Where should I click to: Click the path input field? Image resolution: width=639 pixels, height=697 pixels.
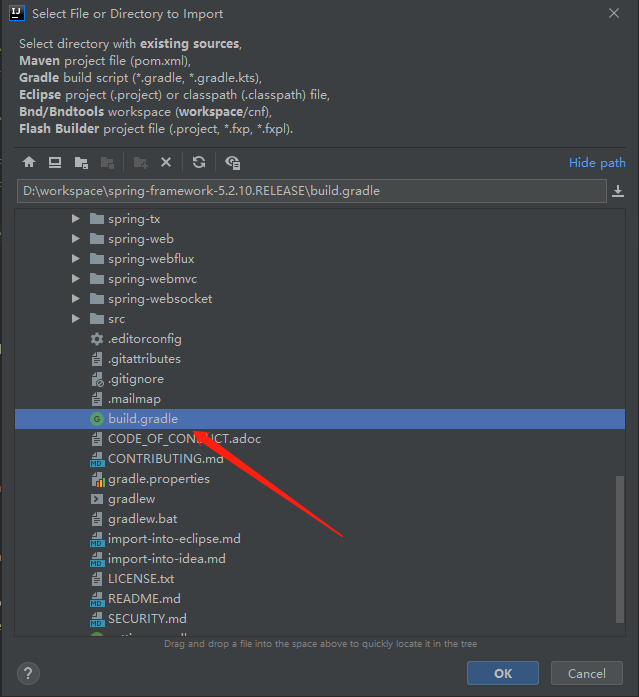pyautogui.click(x=312, y=191)
